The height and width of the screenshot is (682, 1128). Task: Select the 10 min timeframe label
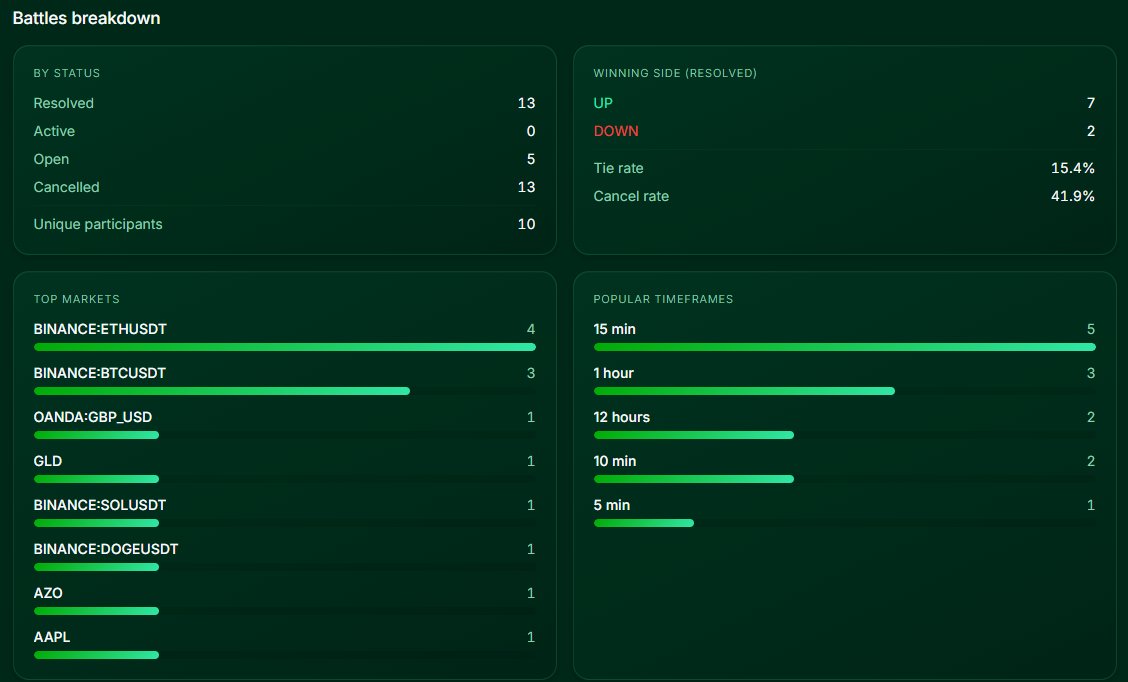pyautogui.click(x=615, y=460)
